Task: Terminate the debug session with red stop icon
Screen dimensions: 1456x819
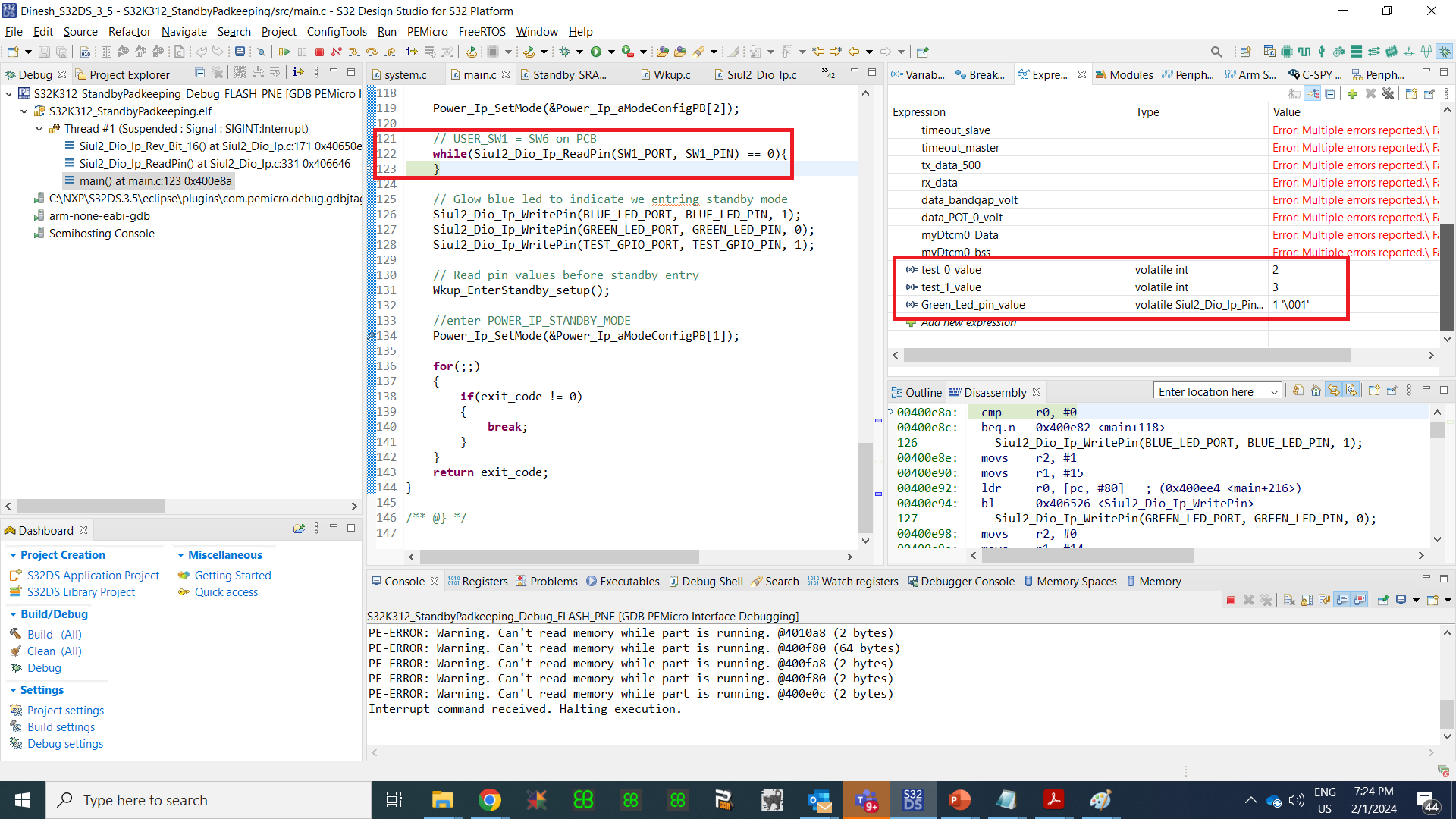Action: point(319,52)
